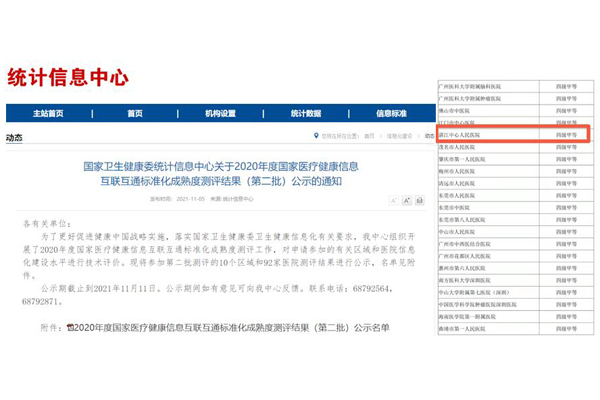Click table row 中山市人民医院
Viewport: 600px width, 400px height.
[x=516, y=232]
